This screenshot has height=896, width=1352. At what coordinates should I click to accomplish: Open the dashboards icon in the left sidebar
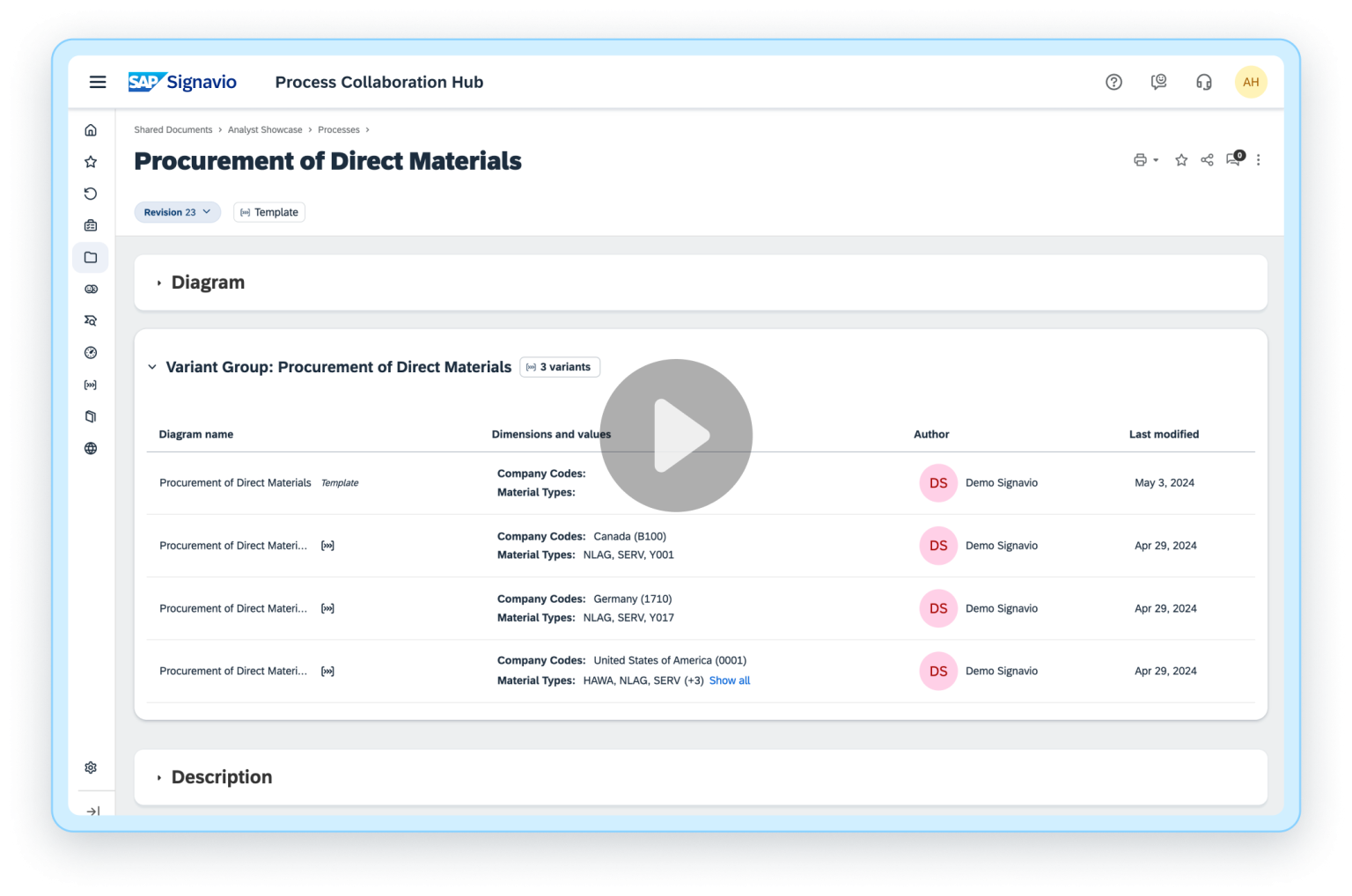pyautogui.click(x=91, y=352)
